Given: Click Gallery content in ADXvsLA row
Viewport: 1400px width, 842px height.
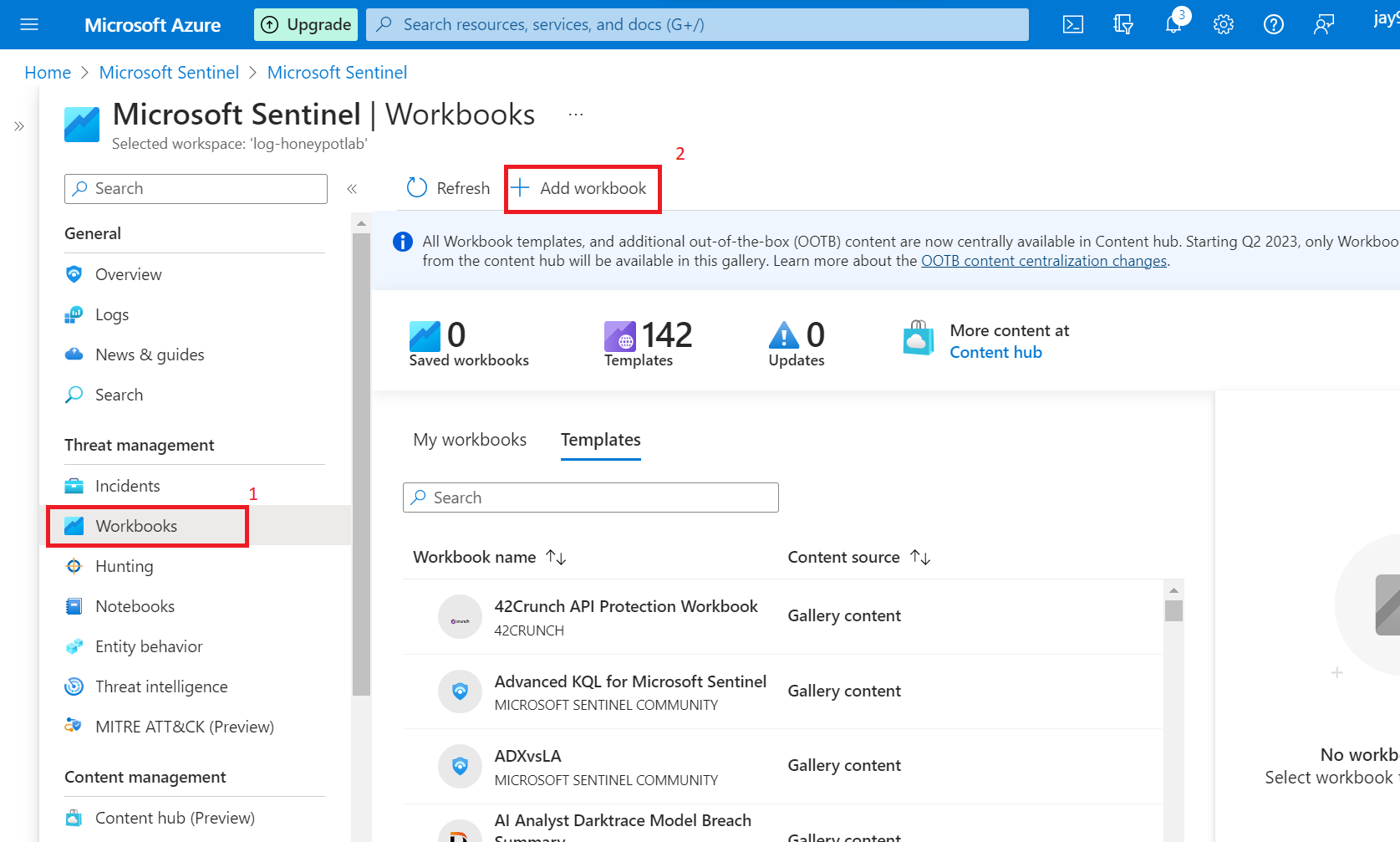Looking at the screenshot, I should (844, 766).
